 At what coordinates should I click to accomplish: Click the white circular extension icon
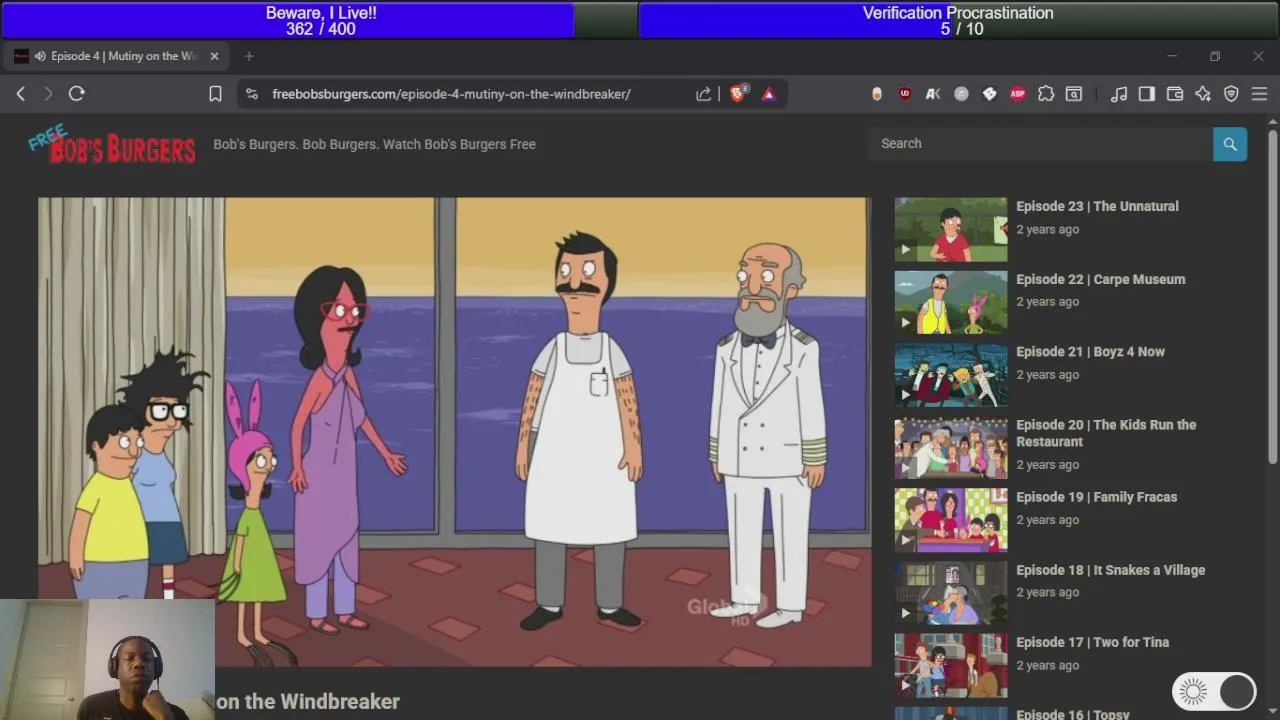coord(877,94)
